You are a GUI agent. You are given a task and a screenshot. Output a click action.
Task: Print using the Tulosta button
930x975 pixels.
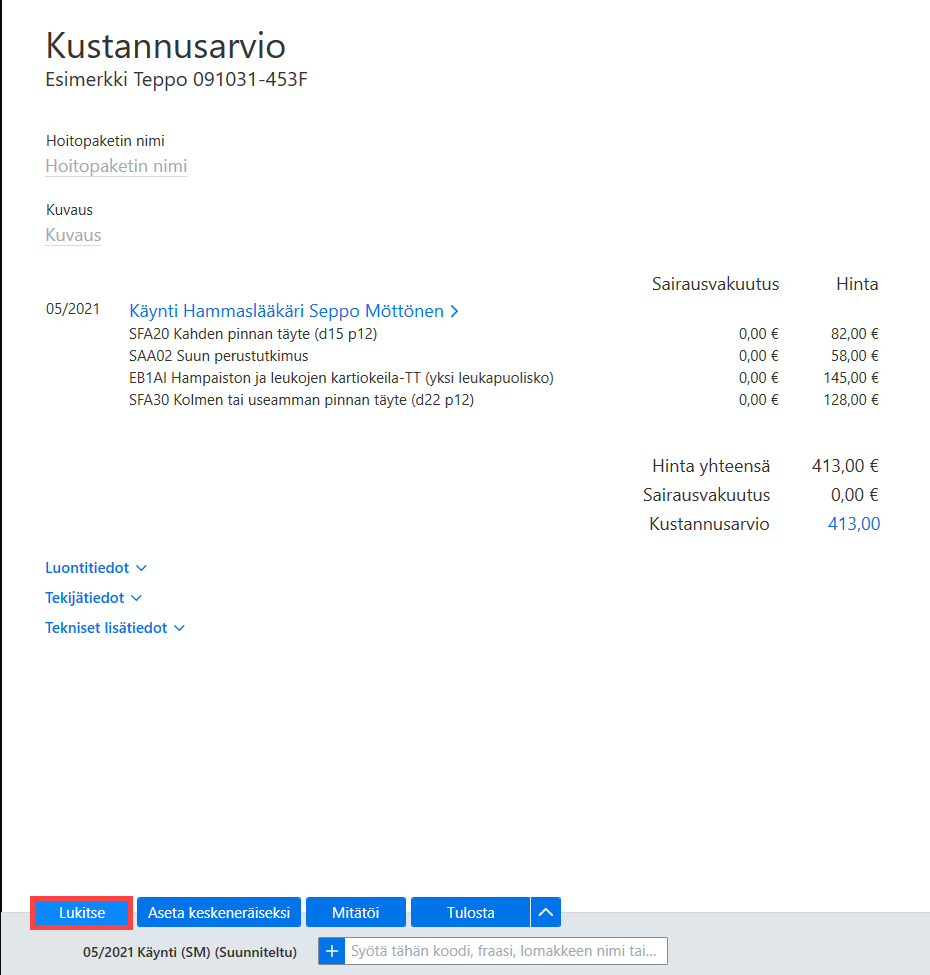(x=471, y=912)
